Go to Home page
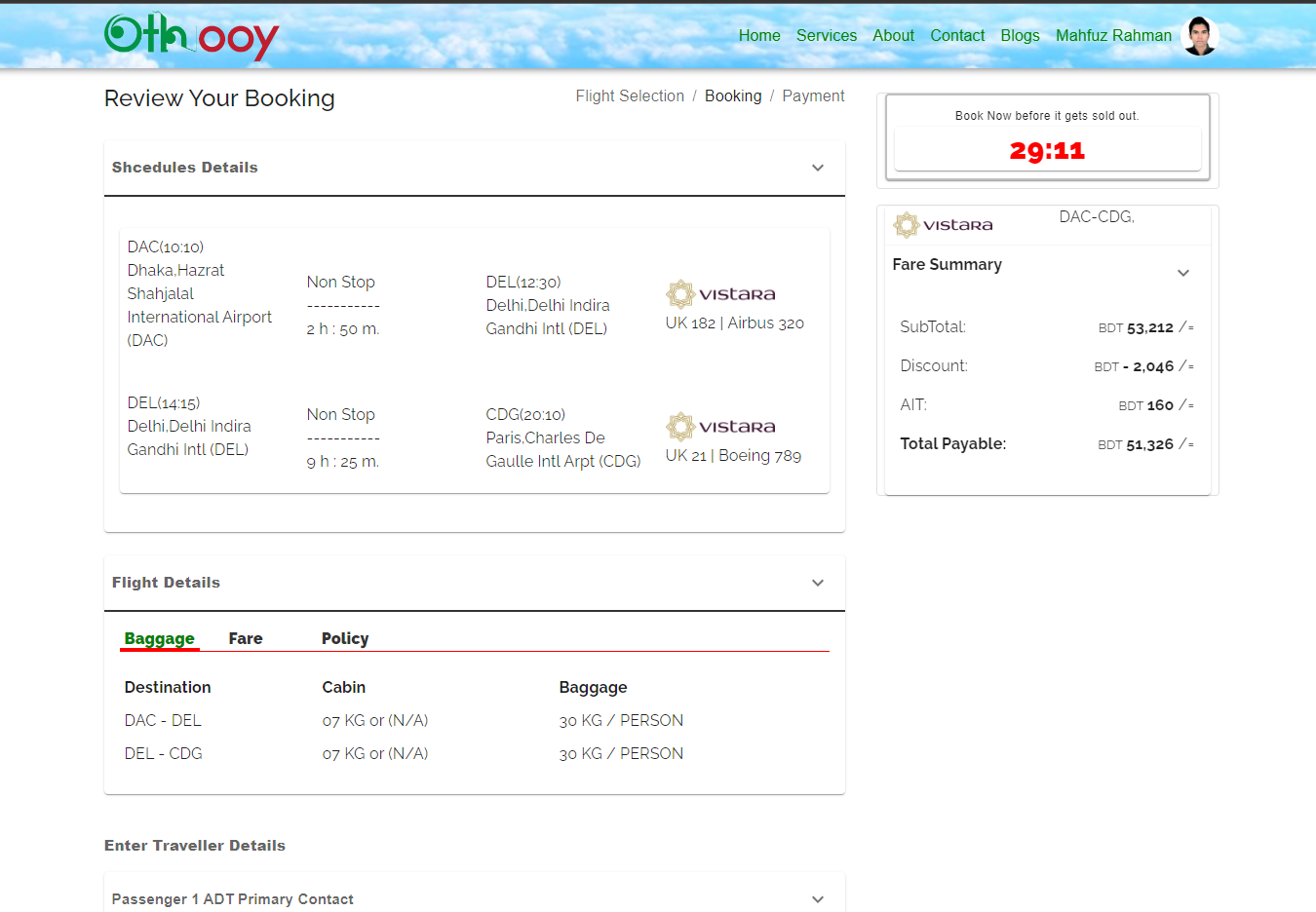The width and height of the screenshot is (1316, 912). point(758,35)
